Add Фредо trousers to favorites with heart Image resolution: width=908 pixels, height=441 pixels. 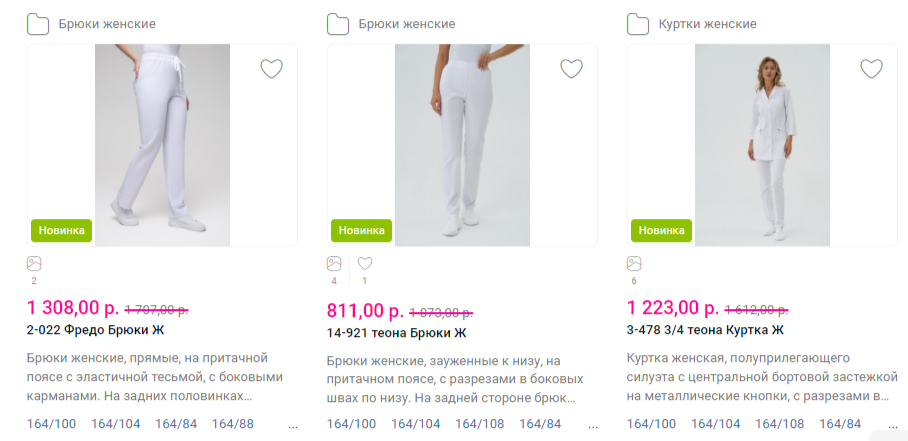coord(271,69)
